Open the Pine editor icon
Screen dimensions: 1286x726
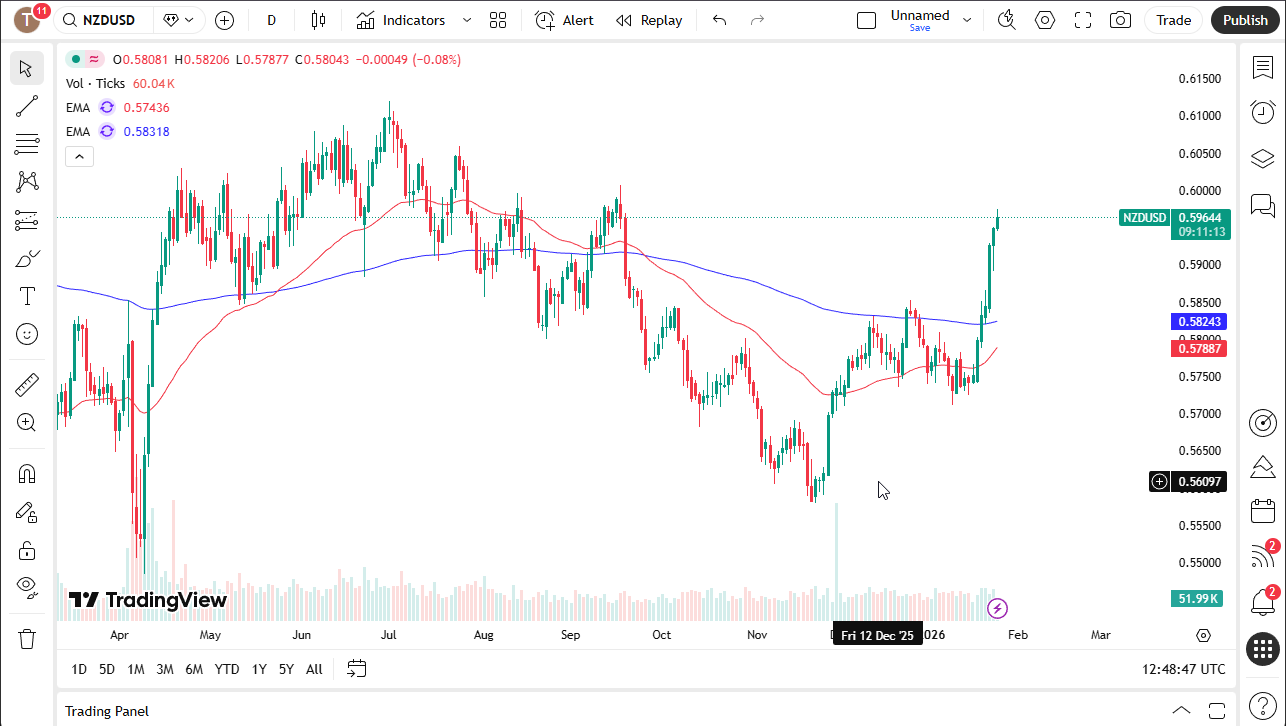tap(1263, 467)
